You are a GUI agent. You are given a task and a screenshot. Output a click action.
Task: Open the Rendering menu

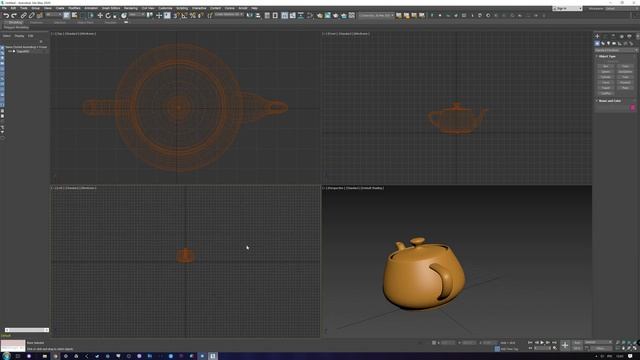[131, 8]
